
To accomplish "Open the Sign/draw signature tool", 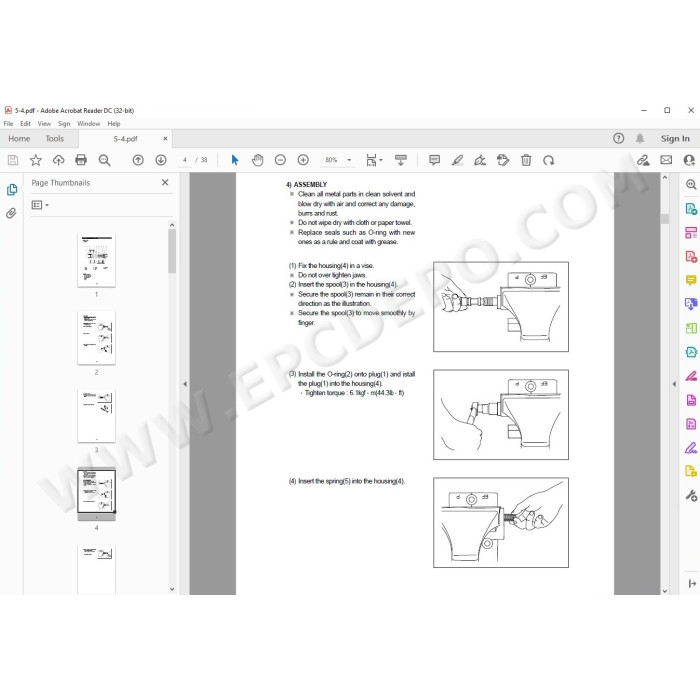I will pos(480,160).
